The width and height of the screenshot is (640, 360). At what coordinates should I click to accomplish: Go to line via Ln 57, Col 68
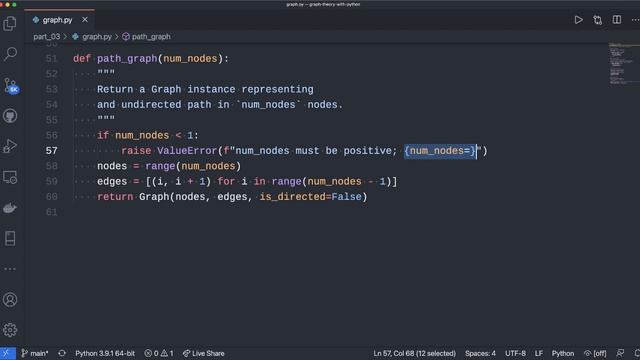(x=414, y=353)
